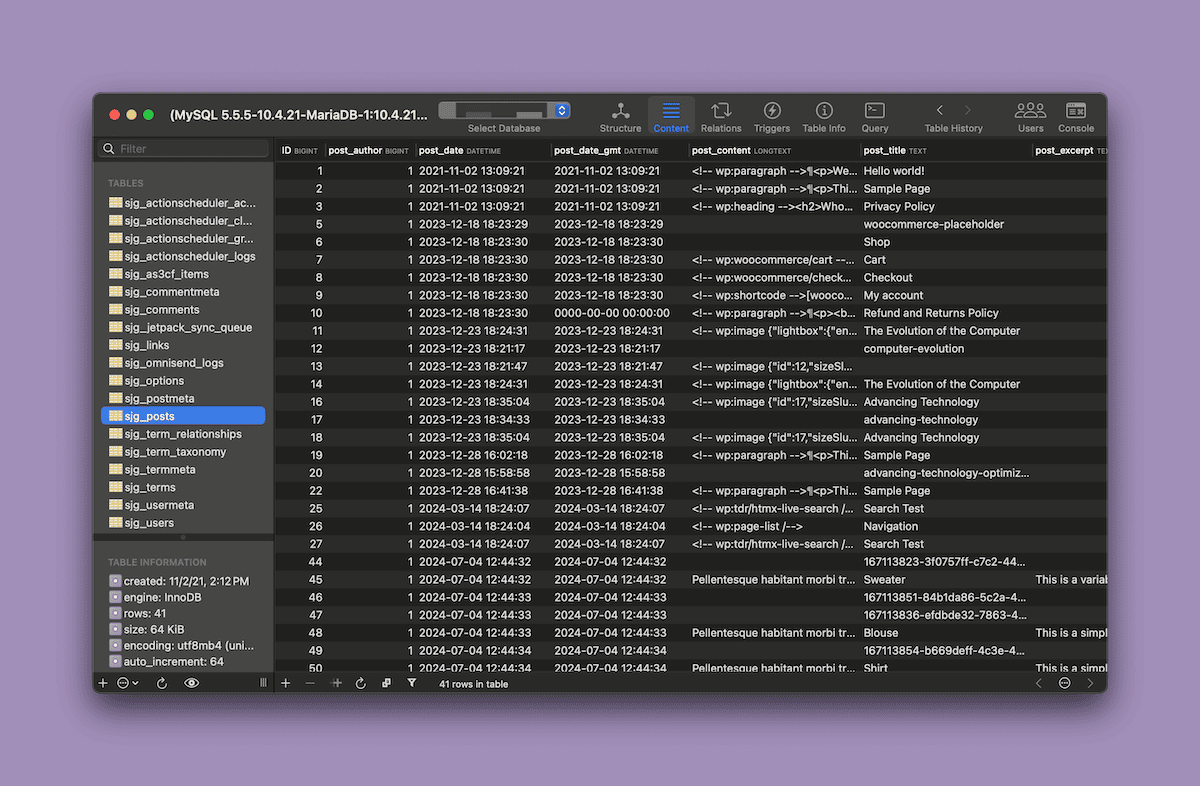
Task: Select the sjg_term_relationships table
Action: (183, 434)
